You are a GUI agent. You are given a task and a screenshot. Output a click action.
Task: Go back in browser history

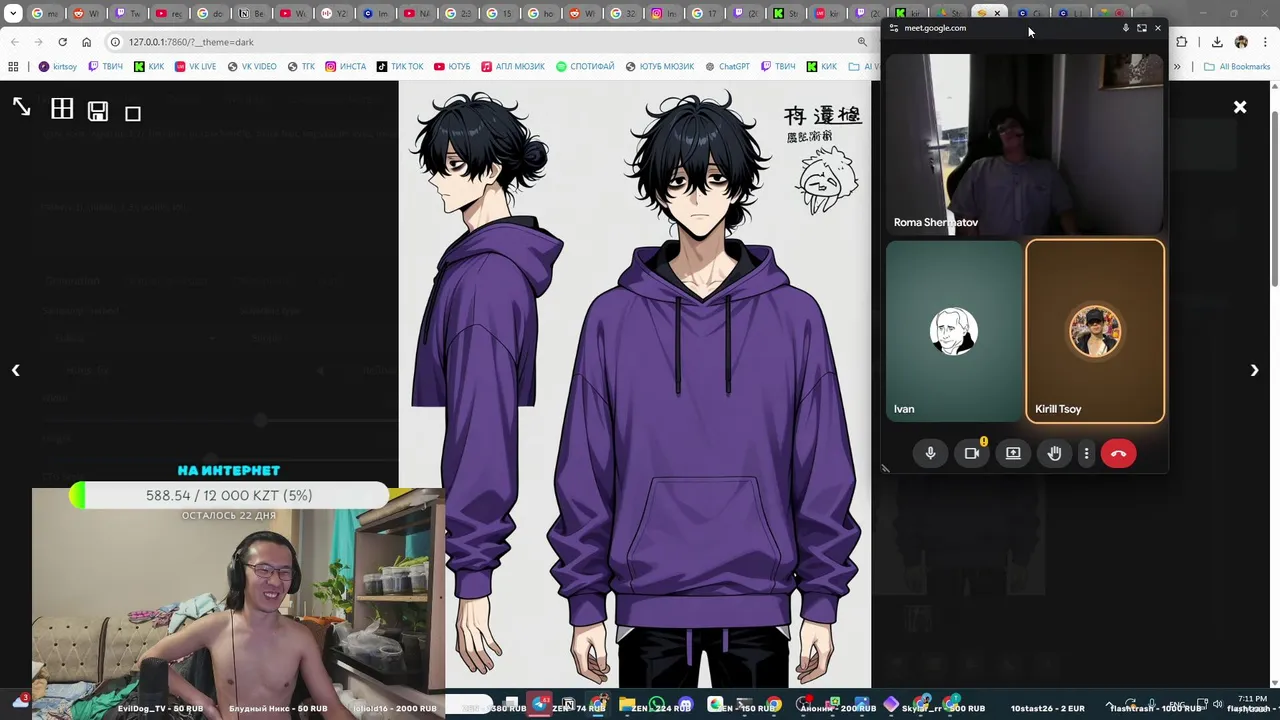point(14,42)
